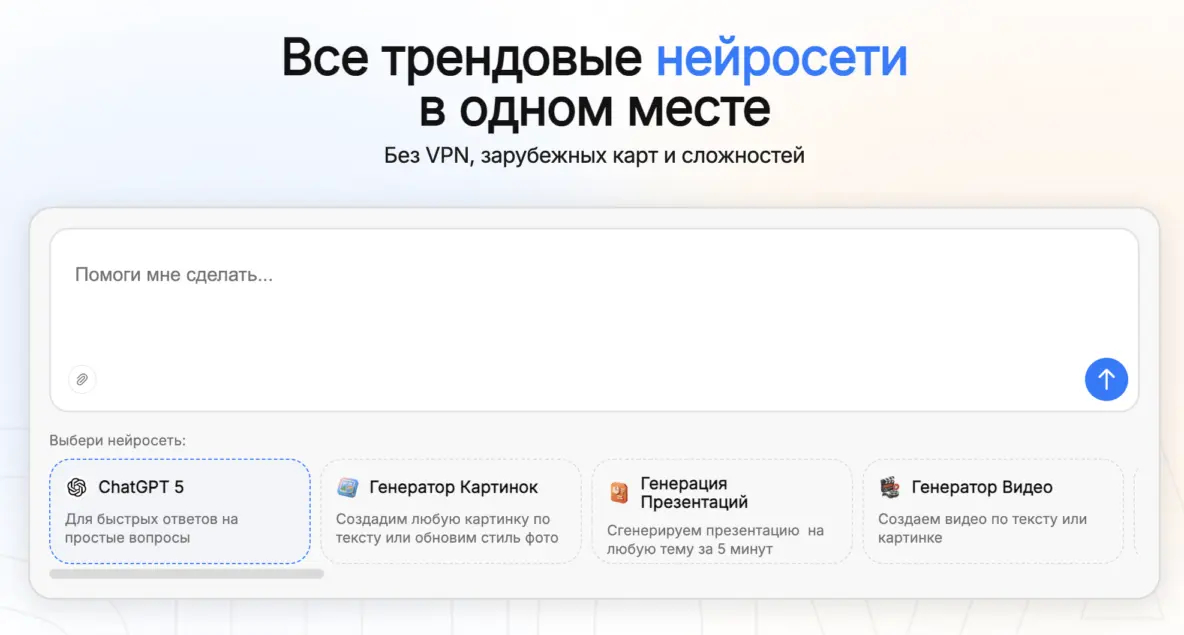Click the framed picture icon on Генератор Картинок
The height and width of the screenshot is (635, 1184).
point(349,487)
